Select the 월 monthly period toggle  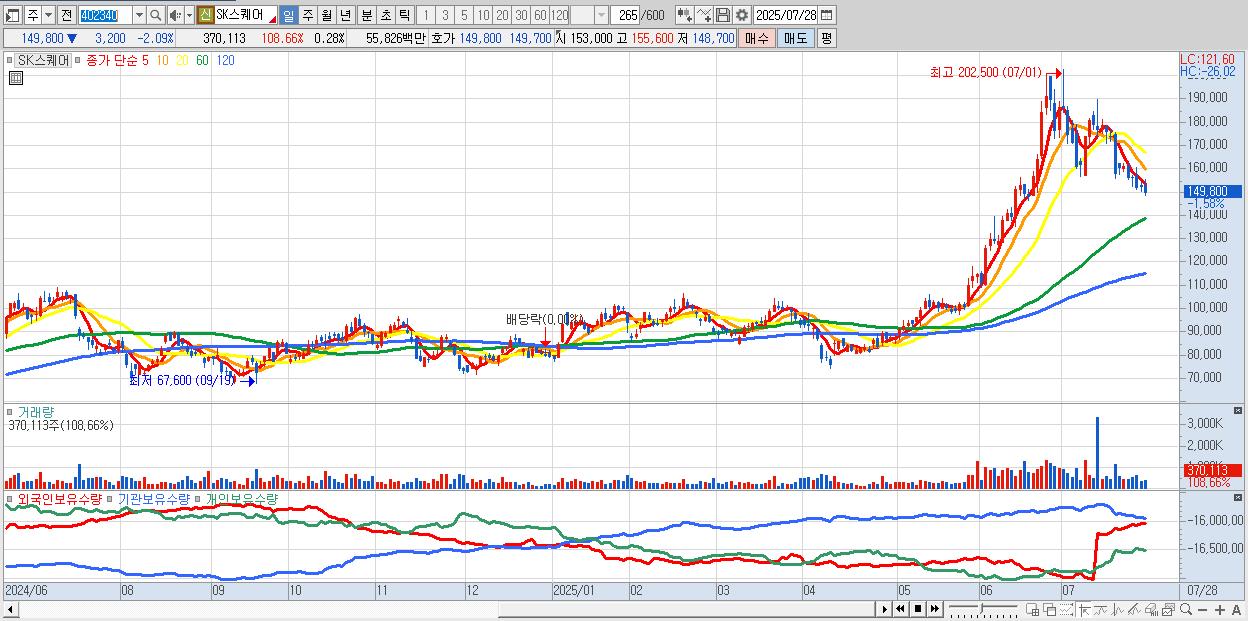pyautogui.click(x=326, y=15)
